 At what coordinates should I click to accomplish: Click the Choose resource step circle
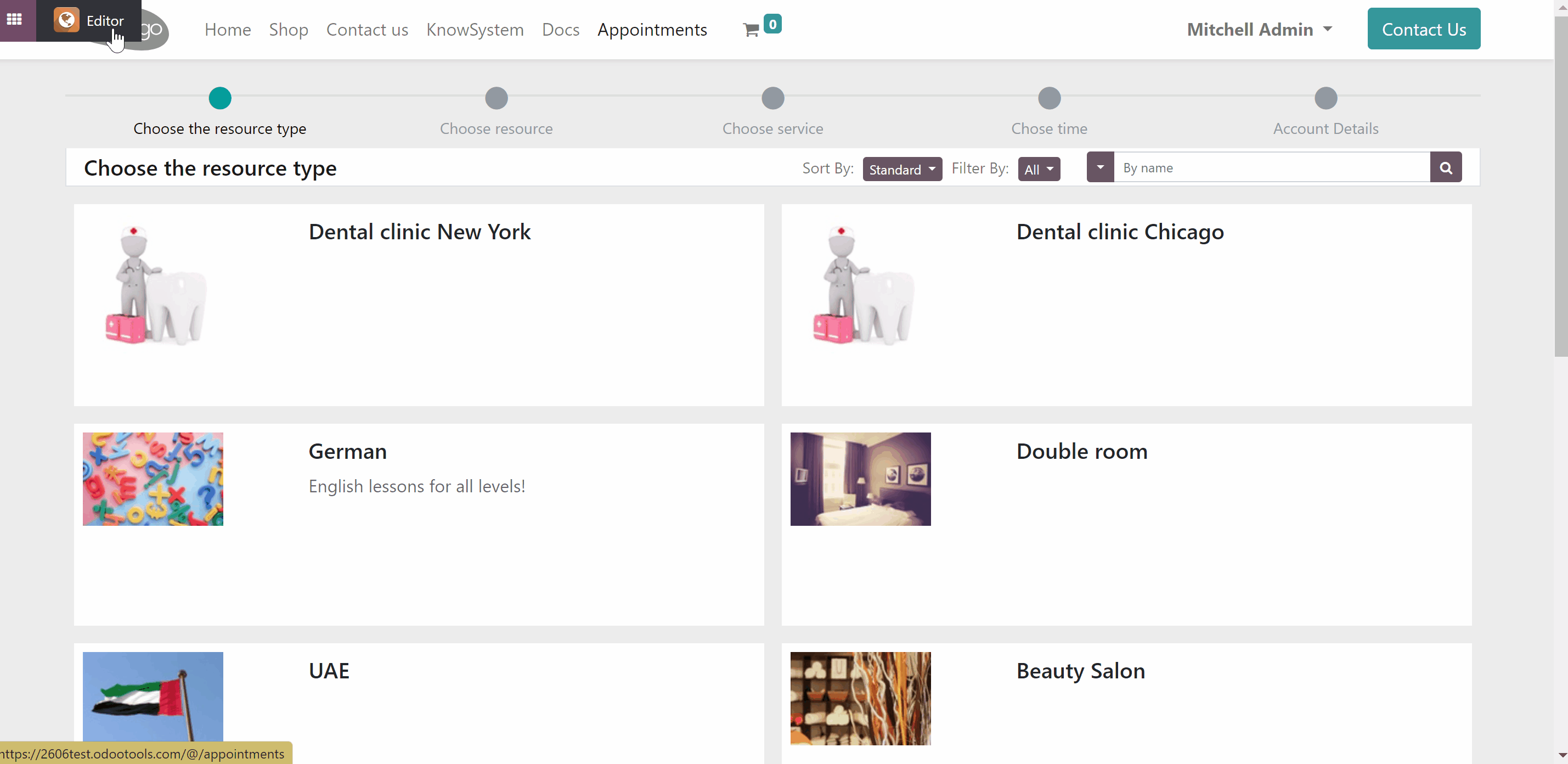pyautogui.click(x=497, y=98)
